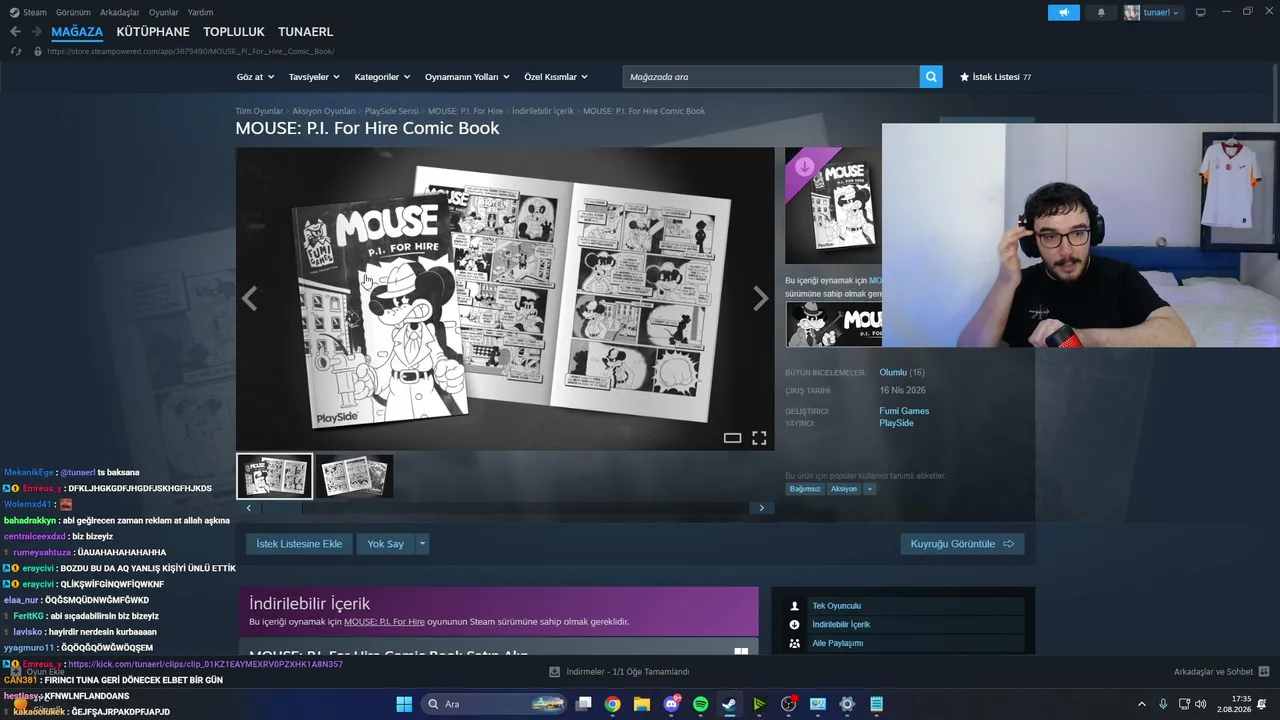This screenshot has width=1280, height=720.
Task: Open the Steam announcements megaphone button
Action: pos(1064,12)
